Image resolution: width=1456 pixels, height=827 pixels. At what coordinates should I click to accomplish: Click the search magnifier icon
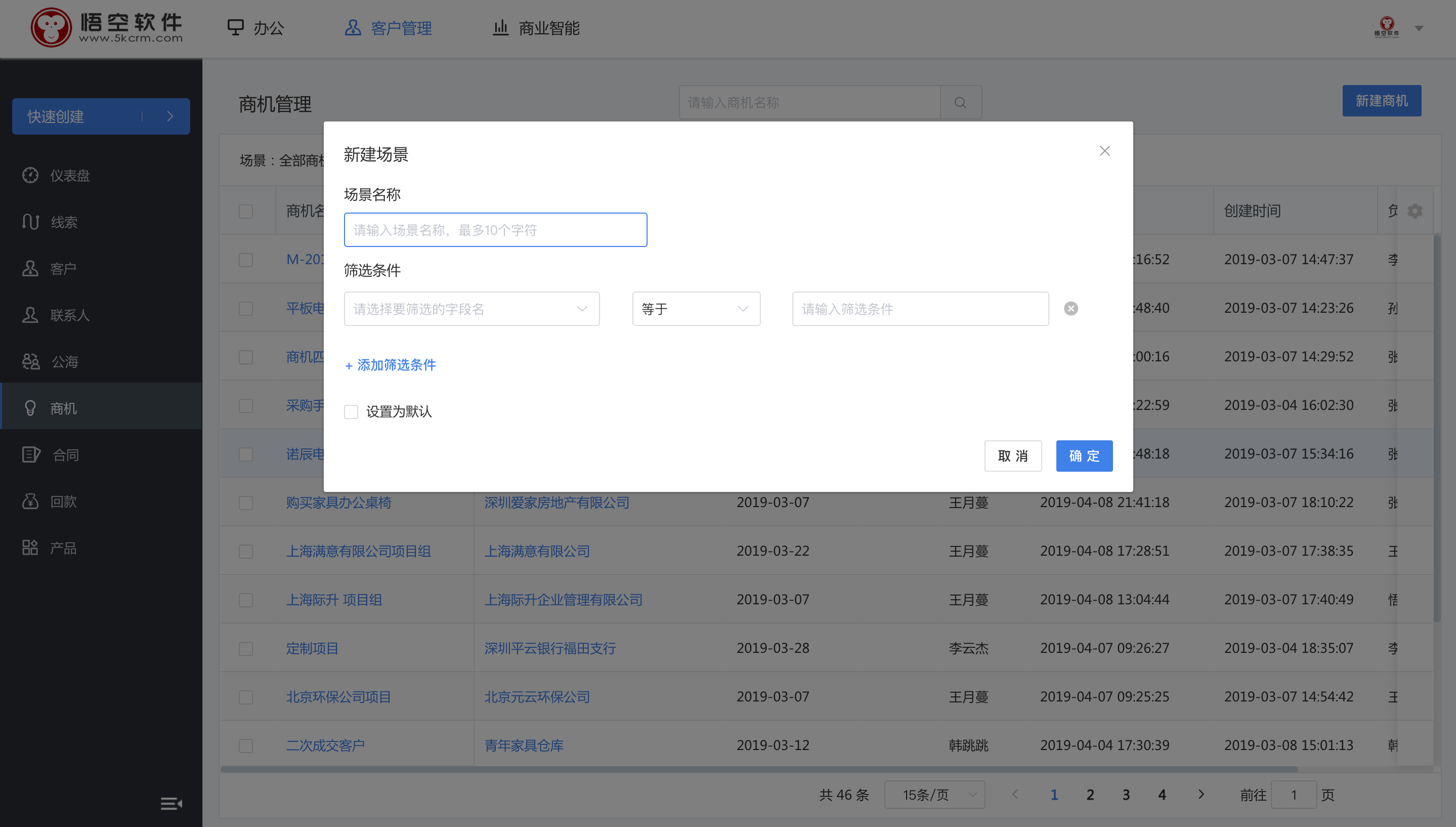960,102
